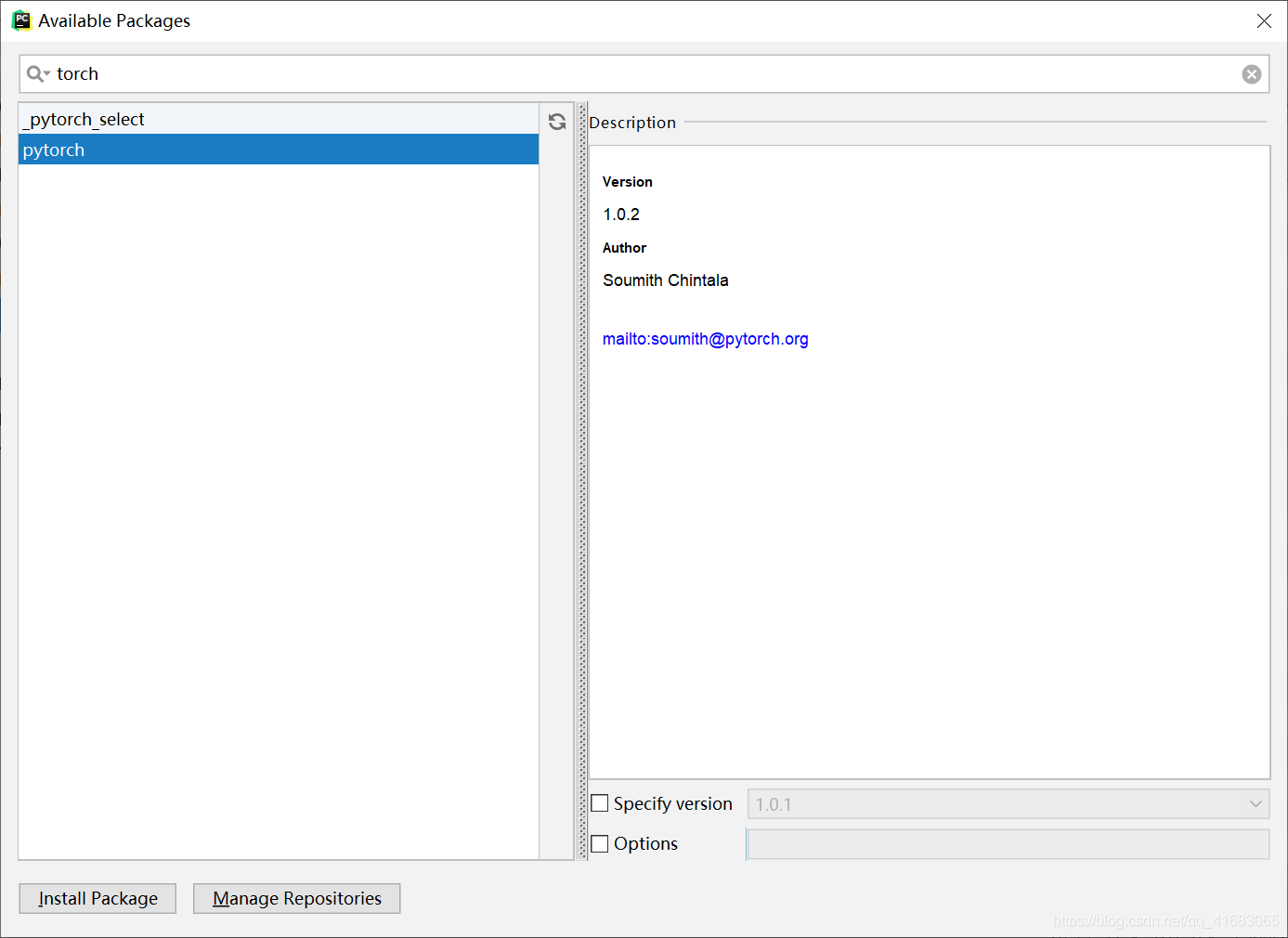Click the splitter handle between panels
1288x938 pixels.
pyautogui.click(x=582, y=481)
